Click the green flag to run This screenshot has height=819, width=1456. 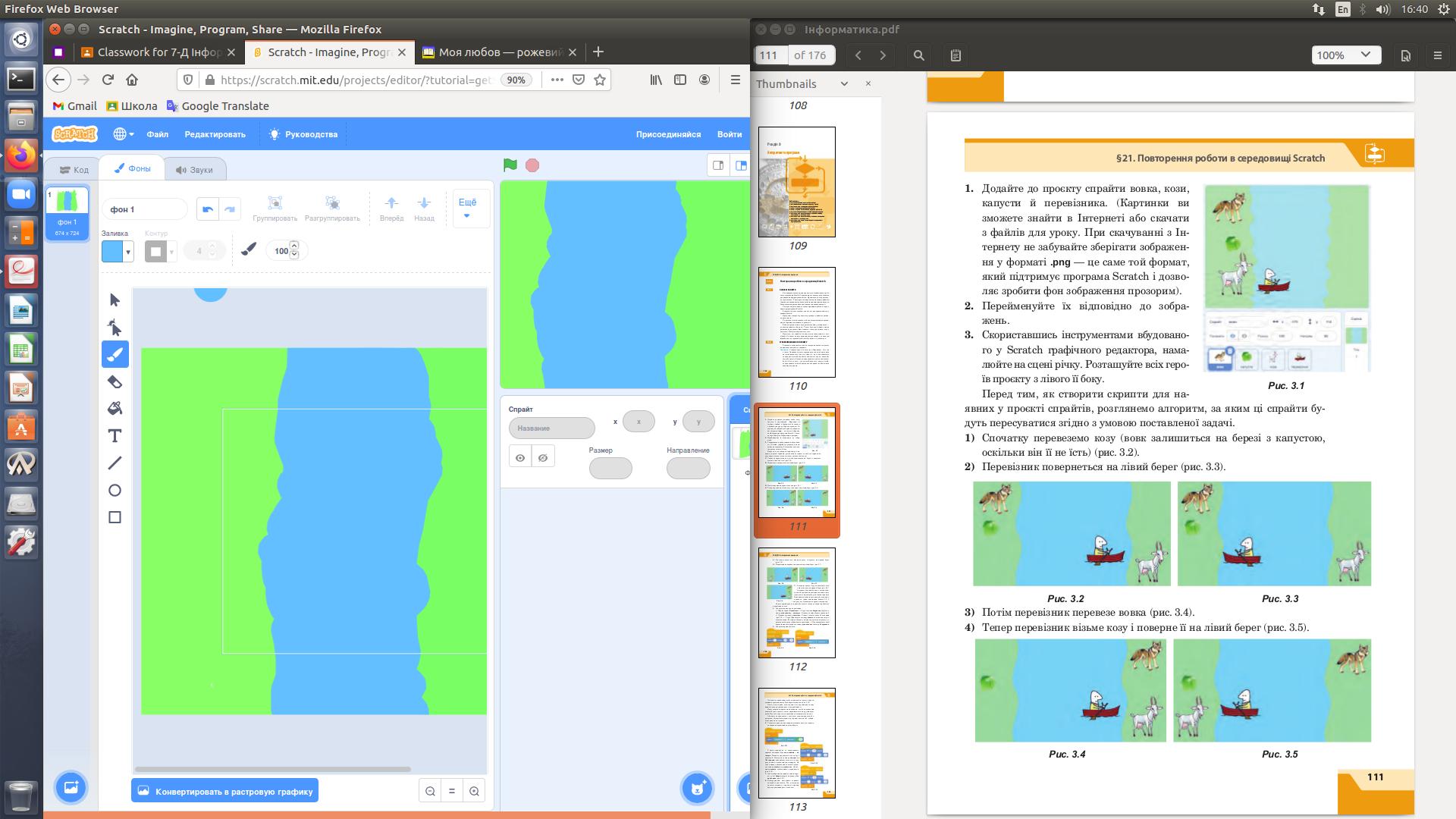click(510, 165)
